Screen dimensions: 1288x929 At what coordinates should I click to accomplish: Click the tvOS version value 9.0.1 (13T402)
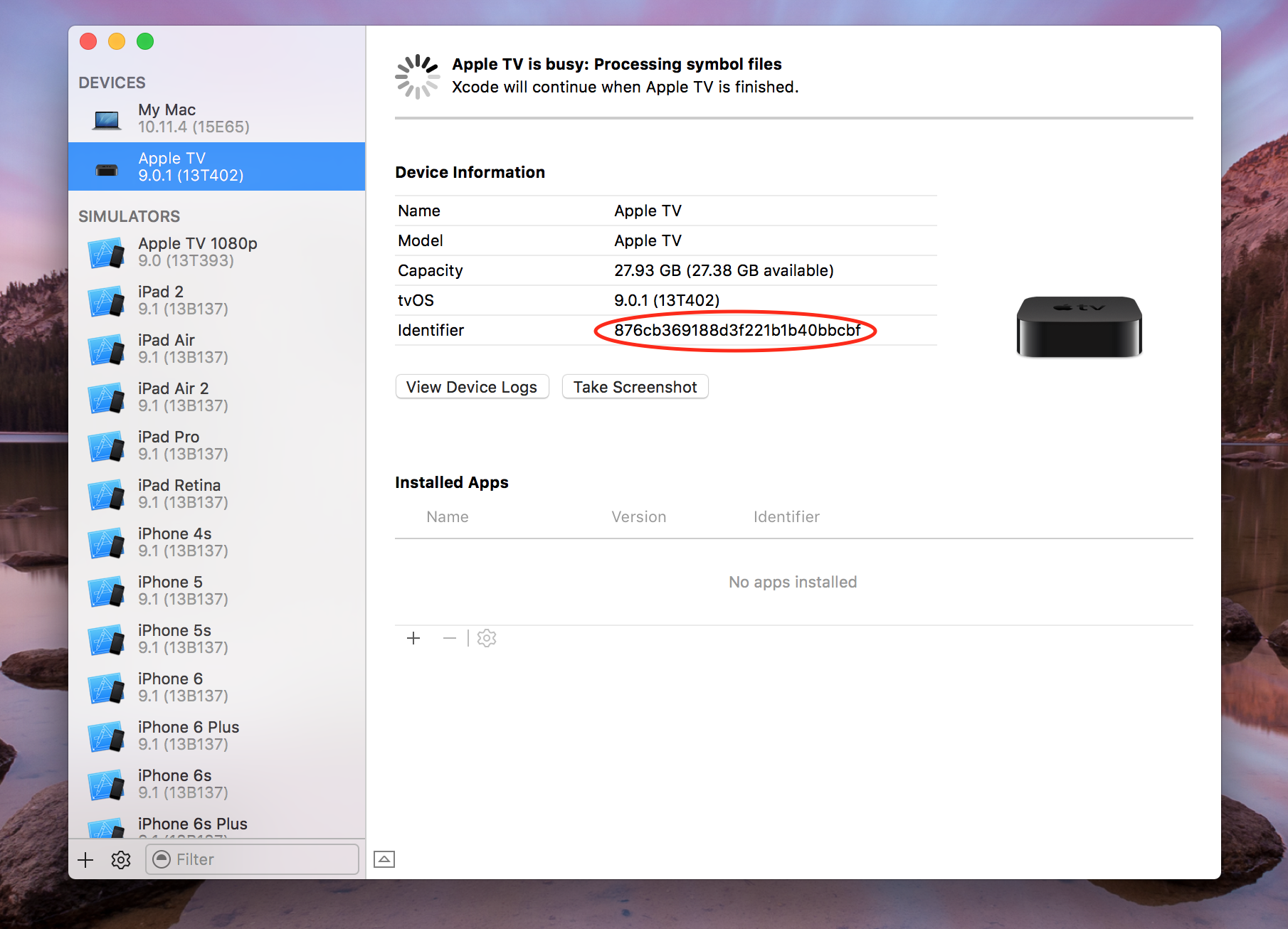pos(667,300)
